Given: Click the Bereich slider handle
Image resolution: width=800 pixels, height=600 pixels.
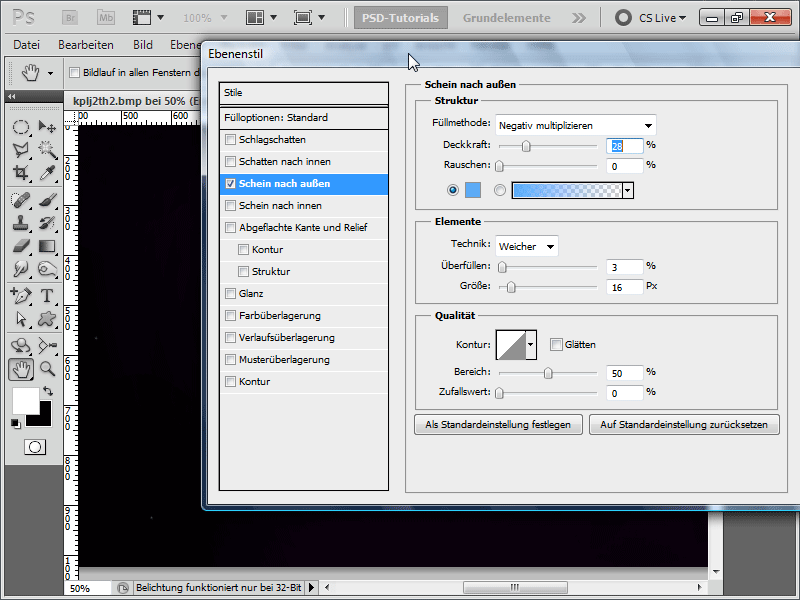Looking at the screenshot, I should coord(548,373).
